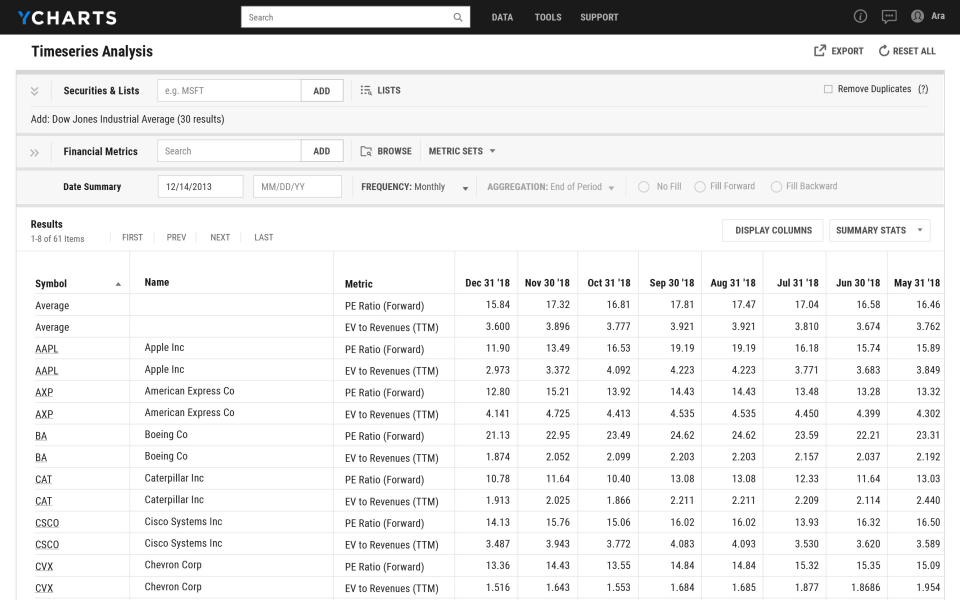Click the DISPLAY COLUMNS button
960x600 pixels.
pos(772,230)
